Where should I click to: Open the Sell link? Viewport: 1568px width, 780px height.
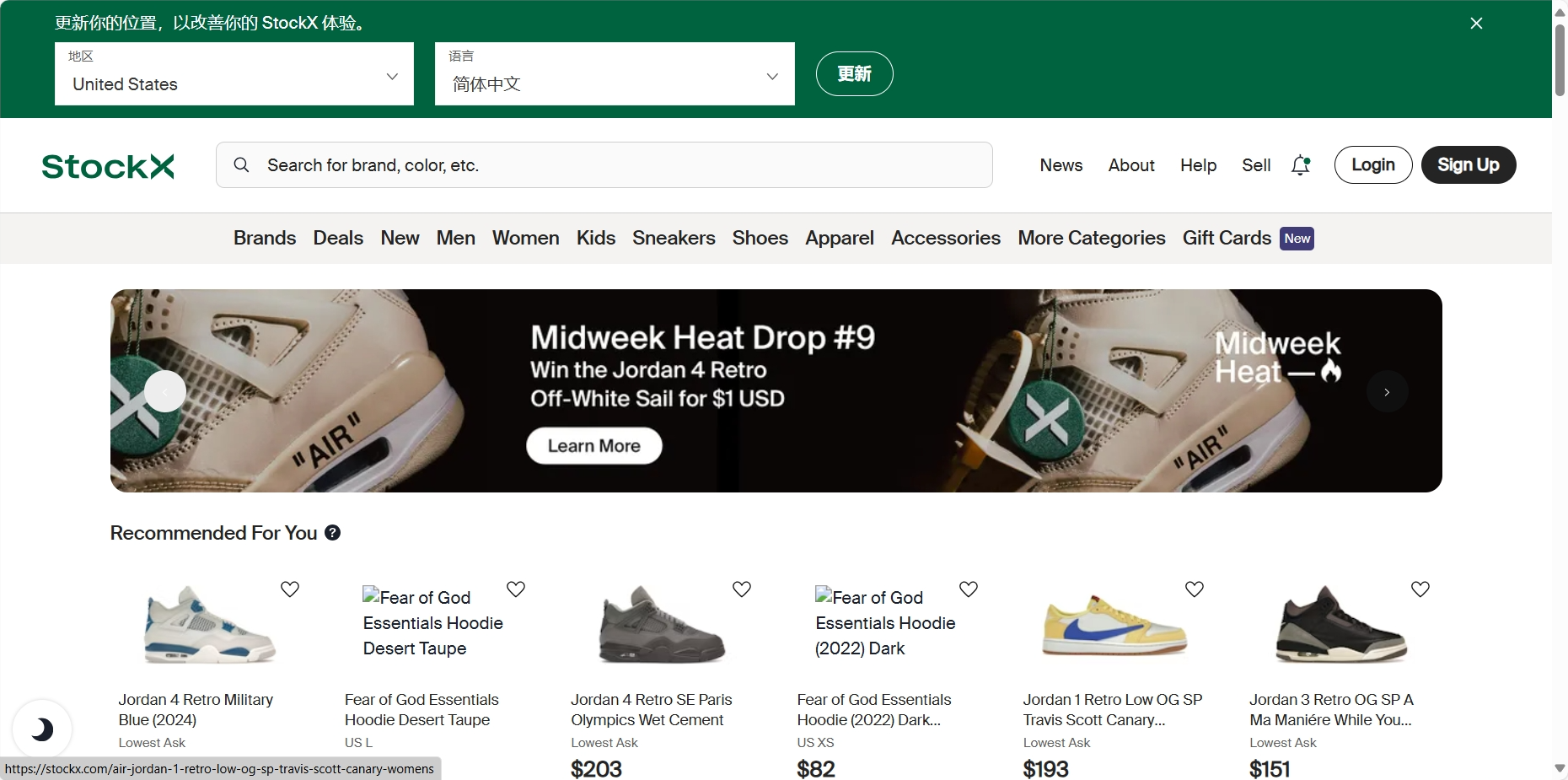click(x=1256, y=165)
